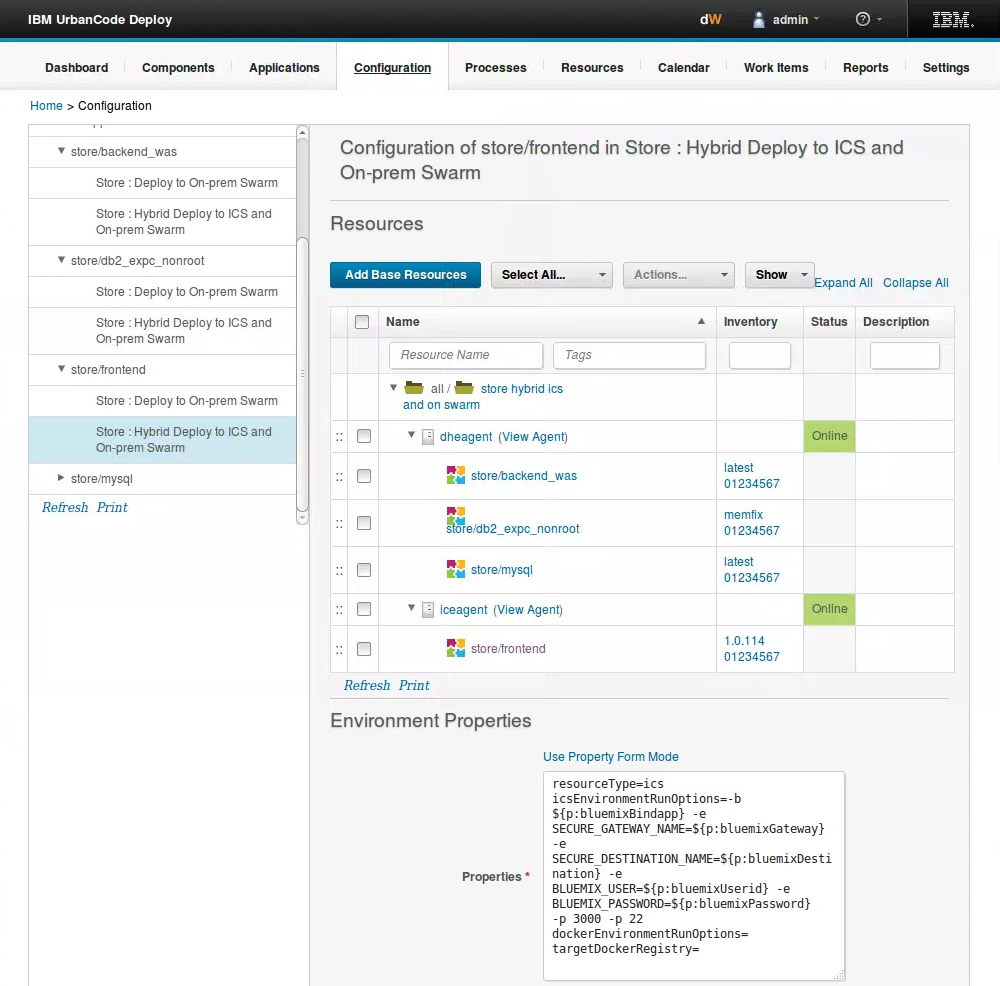Click scroll-up arrow of left tree panel
This screenshot has height=986, width=1000.
pos(302,132)
